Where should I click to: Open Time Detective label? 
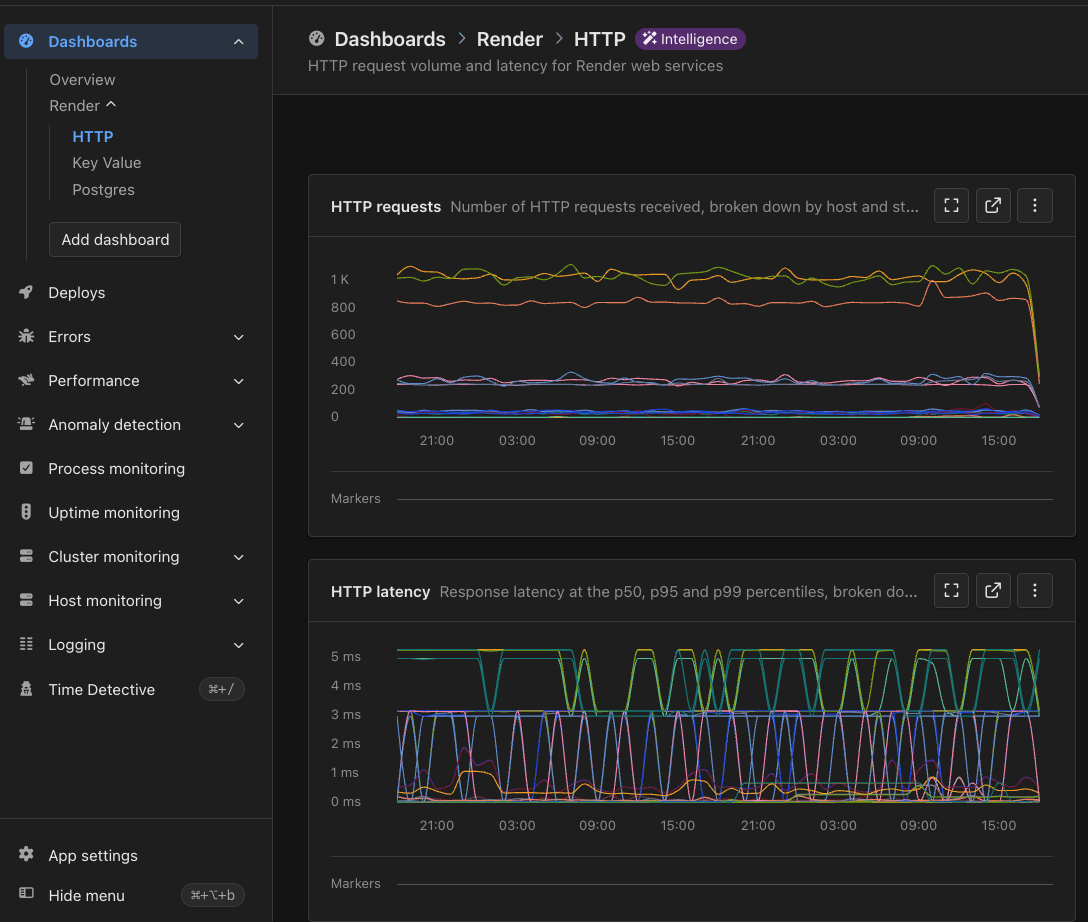[x=101, y=689]
